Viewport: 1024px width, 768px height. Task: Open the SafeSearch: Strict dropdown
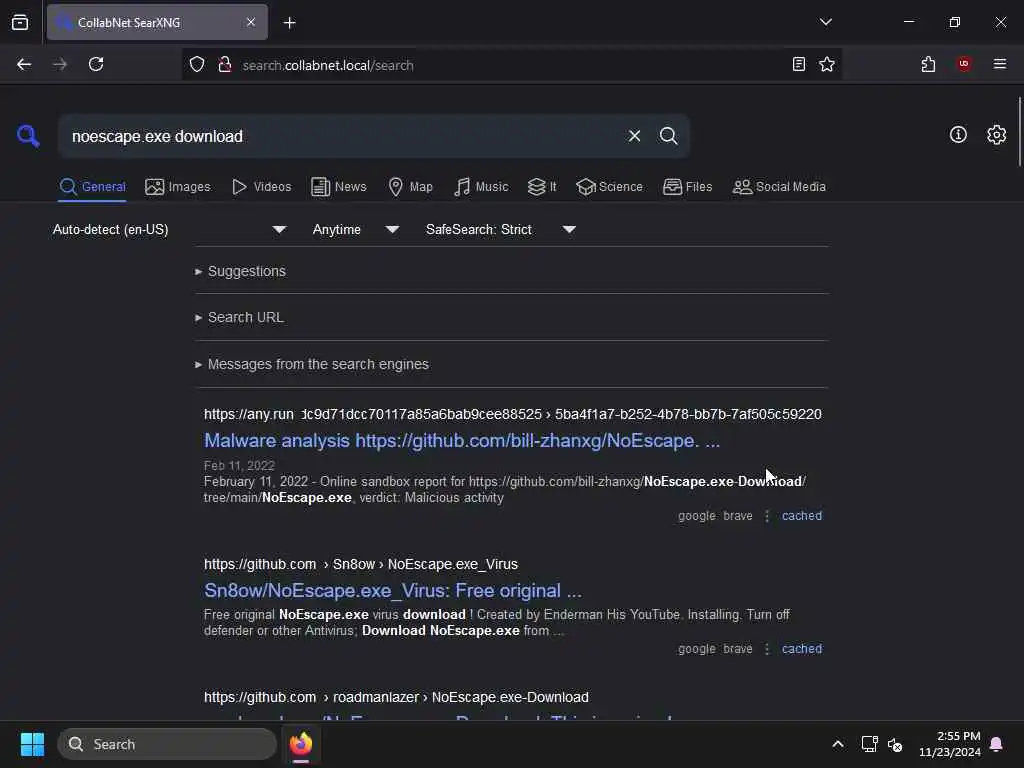pyautogui.click(x=501, y=230)
